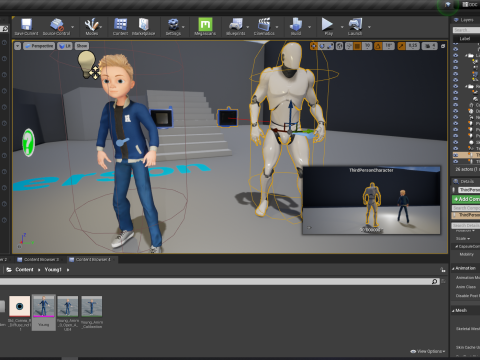Open the Show flags menu

[x=82, y=46]
